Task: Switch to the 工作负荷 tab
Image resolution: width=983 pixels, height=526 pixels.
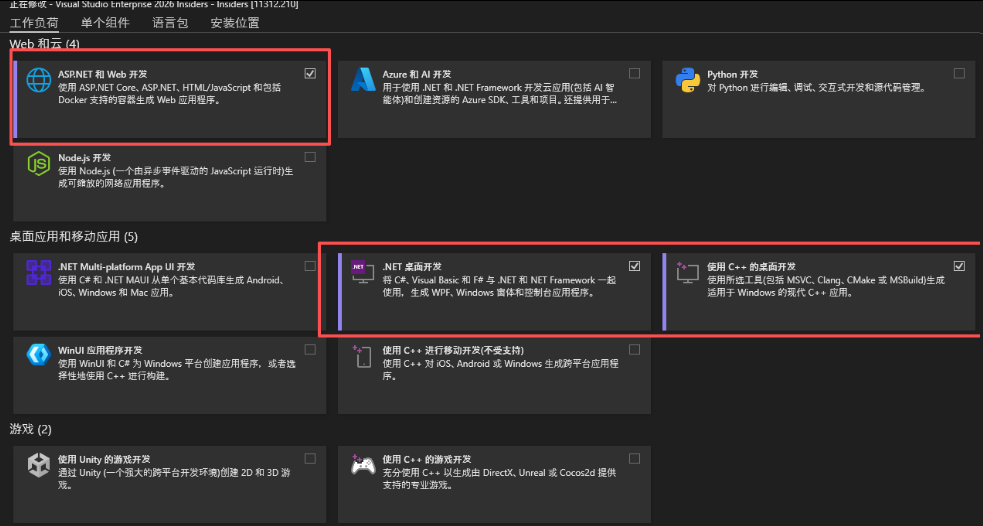Action: 34,23
